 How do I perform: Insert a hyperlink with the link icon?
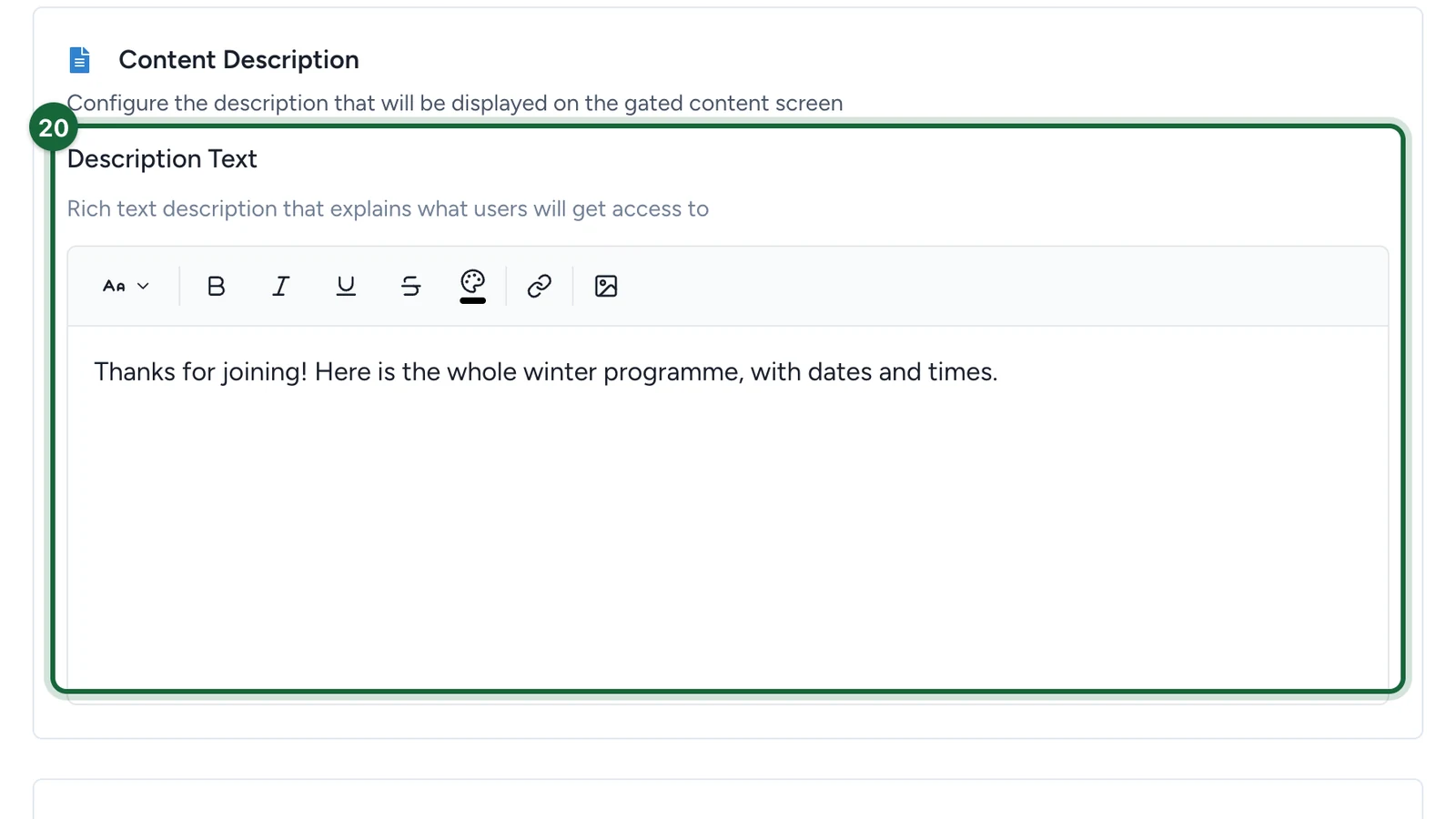tap(540, 286)
